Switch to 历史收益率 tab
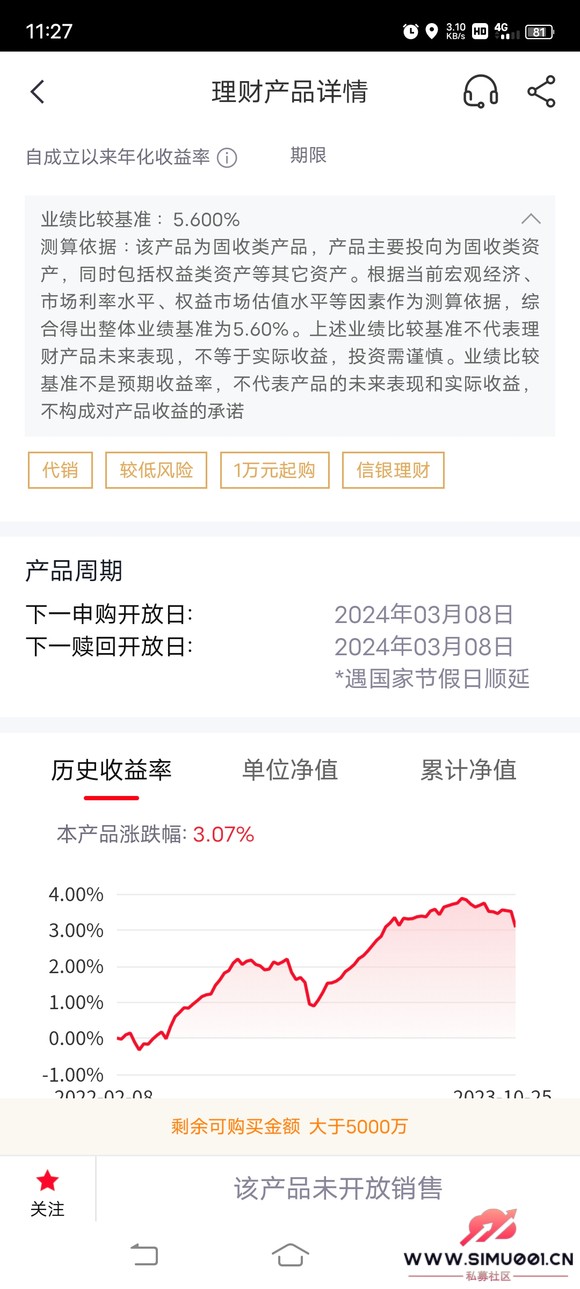Viewport: 580px width, 1289px height. pyautogui.click(x=111, y=769)
